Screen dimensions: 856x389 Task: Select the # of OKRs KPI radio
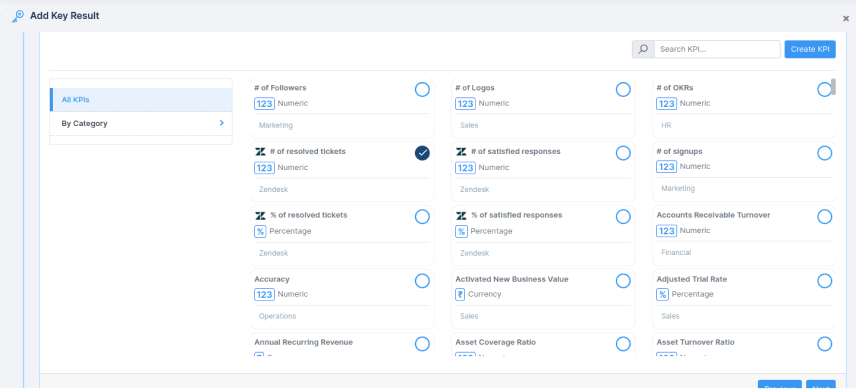pyautogui.click(x=824, y=89)
